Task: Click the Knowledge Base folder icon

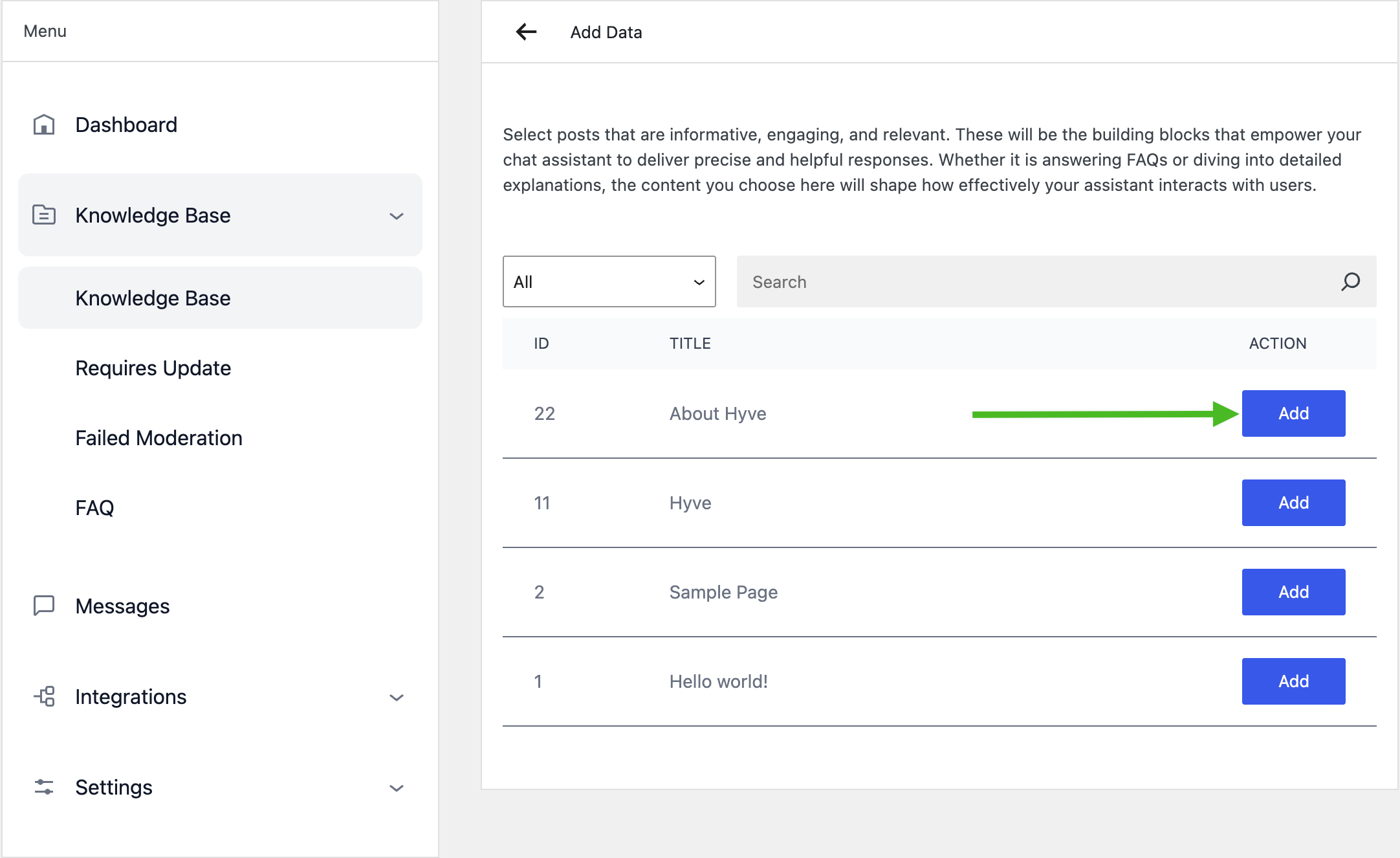Action: 44,214
